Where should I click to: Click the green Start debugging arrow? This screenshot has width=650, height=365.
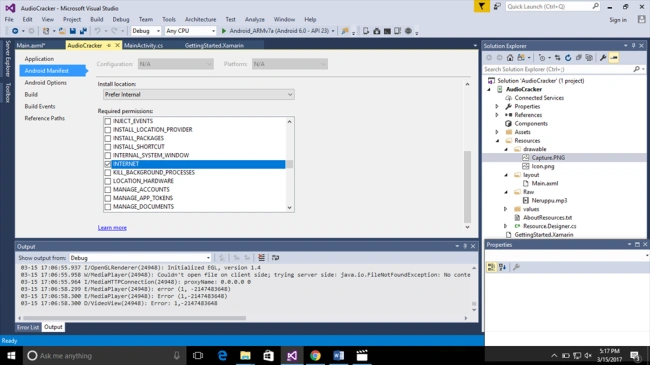pos(224,31)
